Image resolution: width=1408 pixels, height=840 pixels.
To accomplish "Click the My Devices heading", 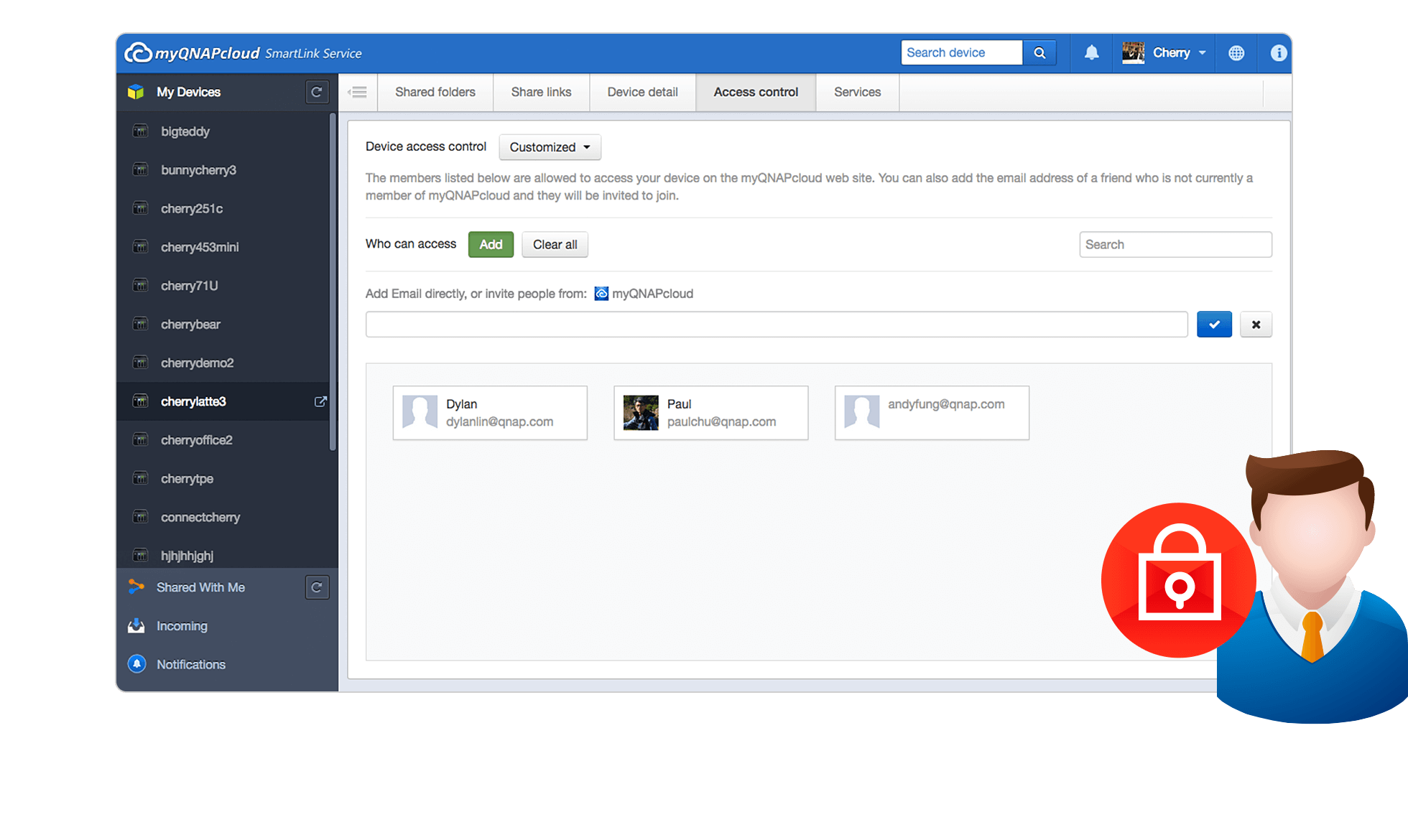I will point(188,92).
